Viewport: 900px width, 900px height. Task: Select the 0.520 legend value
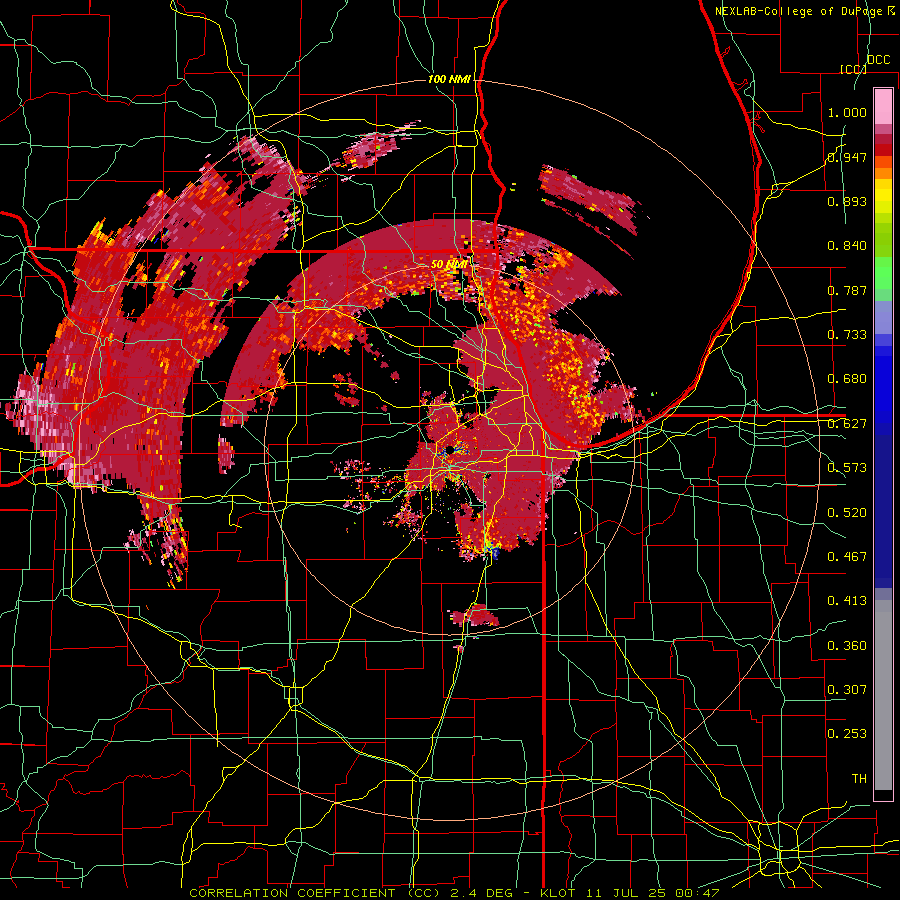847,513
